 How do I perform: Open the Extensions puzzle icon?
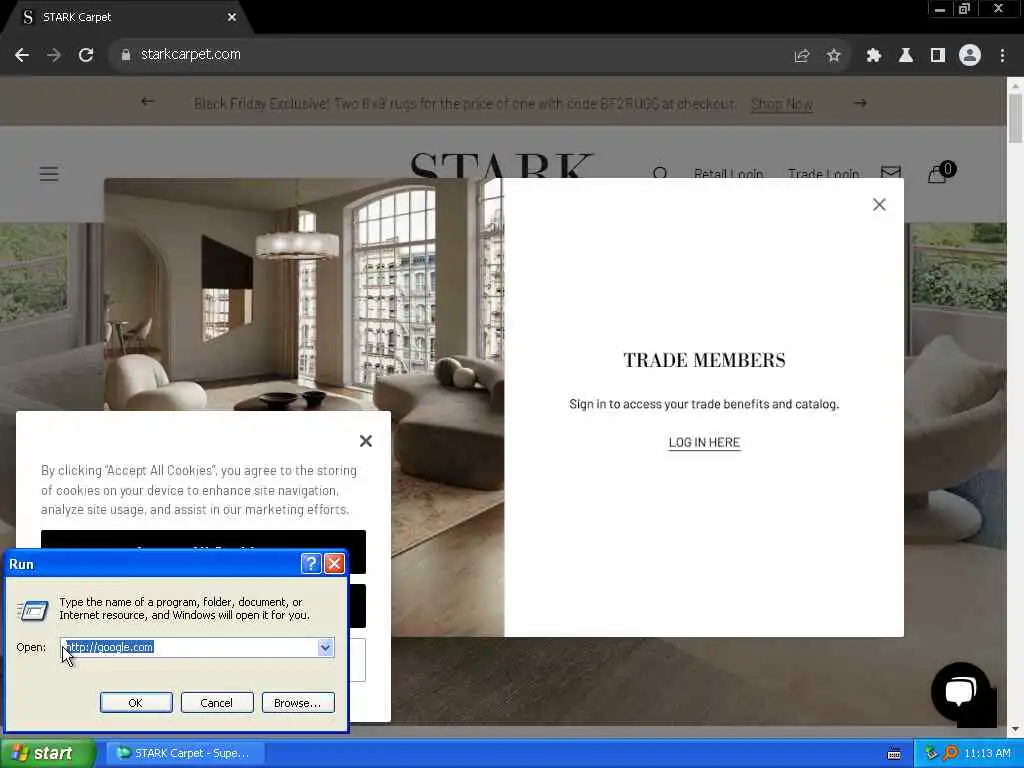tap(874, 56)
